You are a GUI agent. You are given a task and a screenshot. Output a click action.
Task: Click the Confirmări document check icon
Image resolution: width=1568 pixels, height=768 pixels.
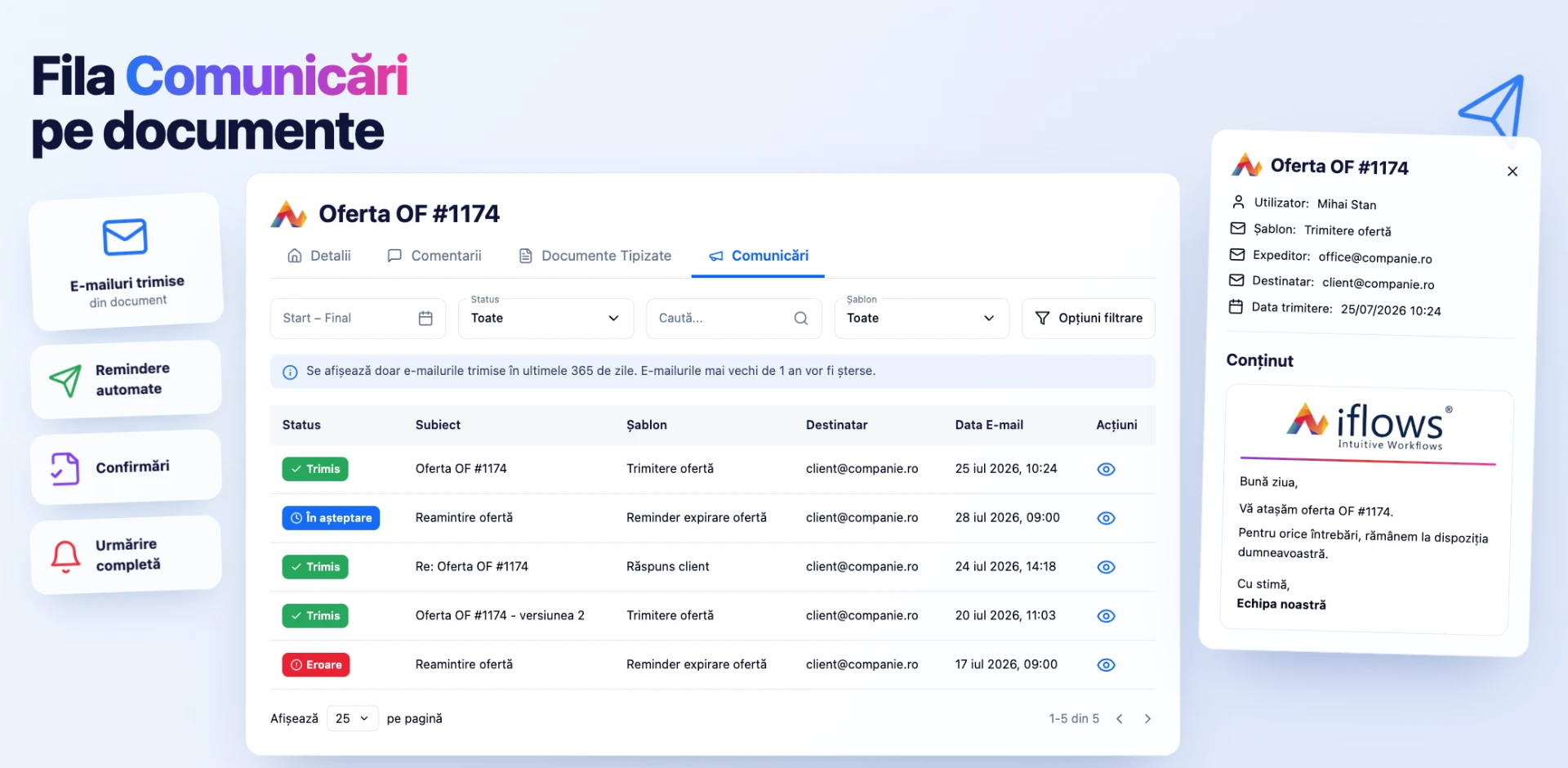(65, 469)
